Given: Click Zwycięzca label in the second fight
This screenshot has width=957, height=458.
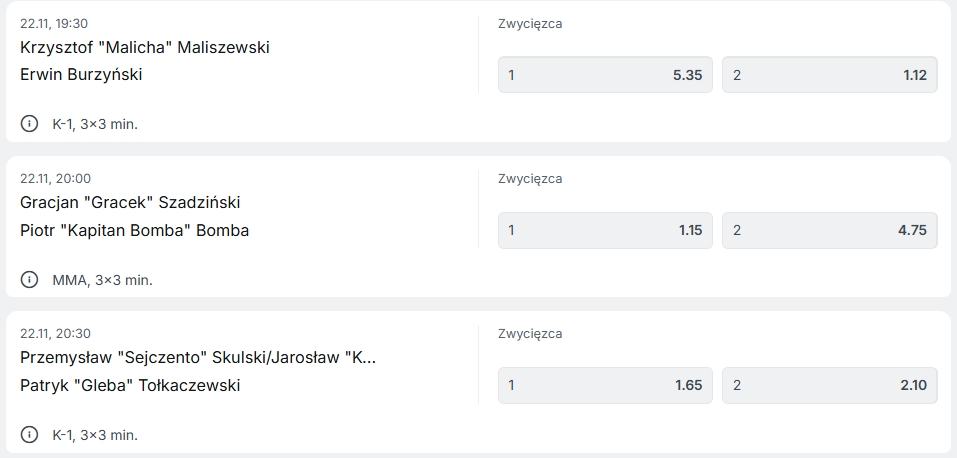Looking at the screenshot, I should (x=530, y=179).
